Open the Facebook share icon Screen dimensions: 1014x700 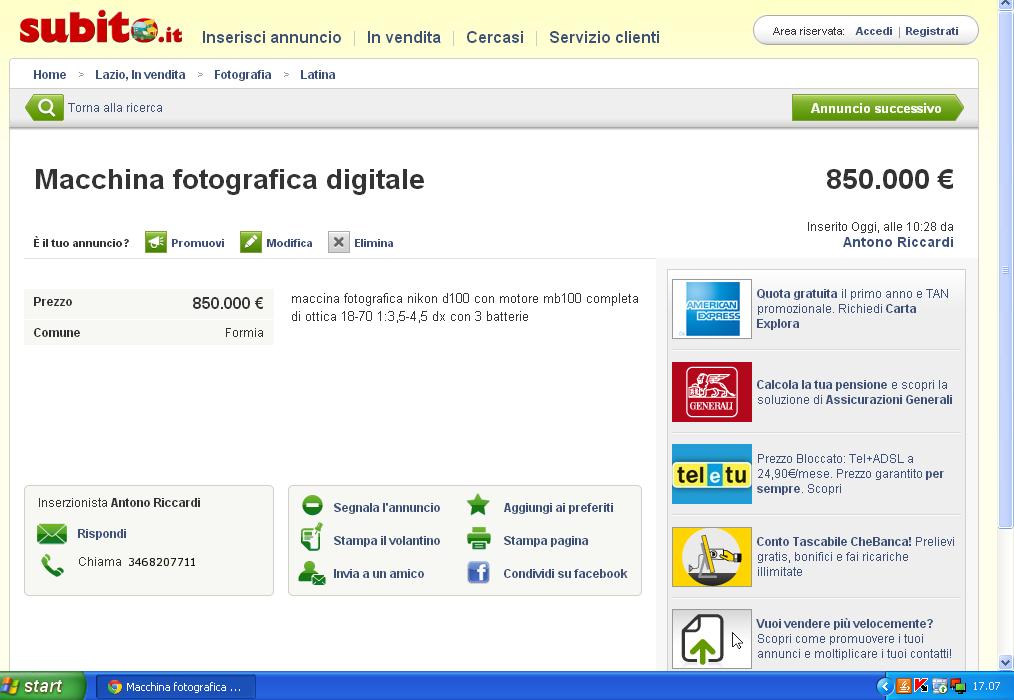coord(477,573)
